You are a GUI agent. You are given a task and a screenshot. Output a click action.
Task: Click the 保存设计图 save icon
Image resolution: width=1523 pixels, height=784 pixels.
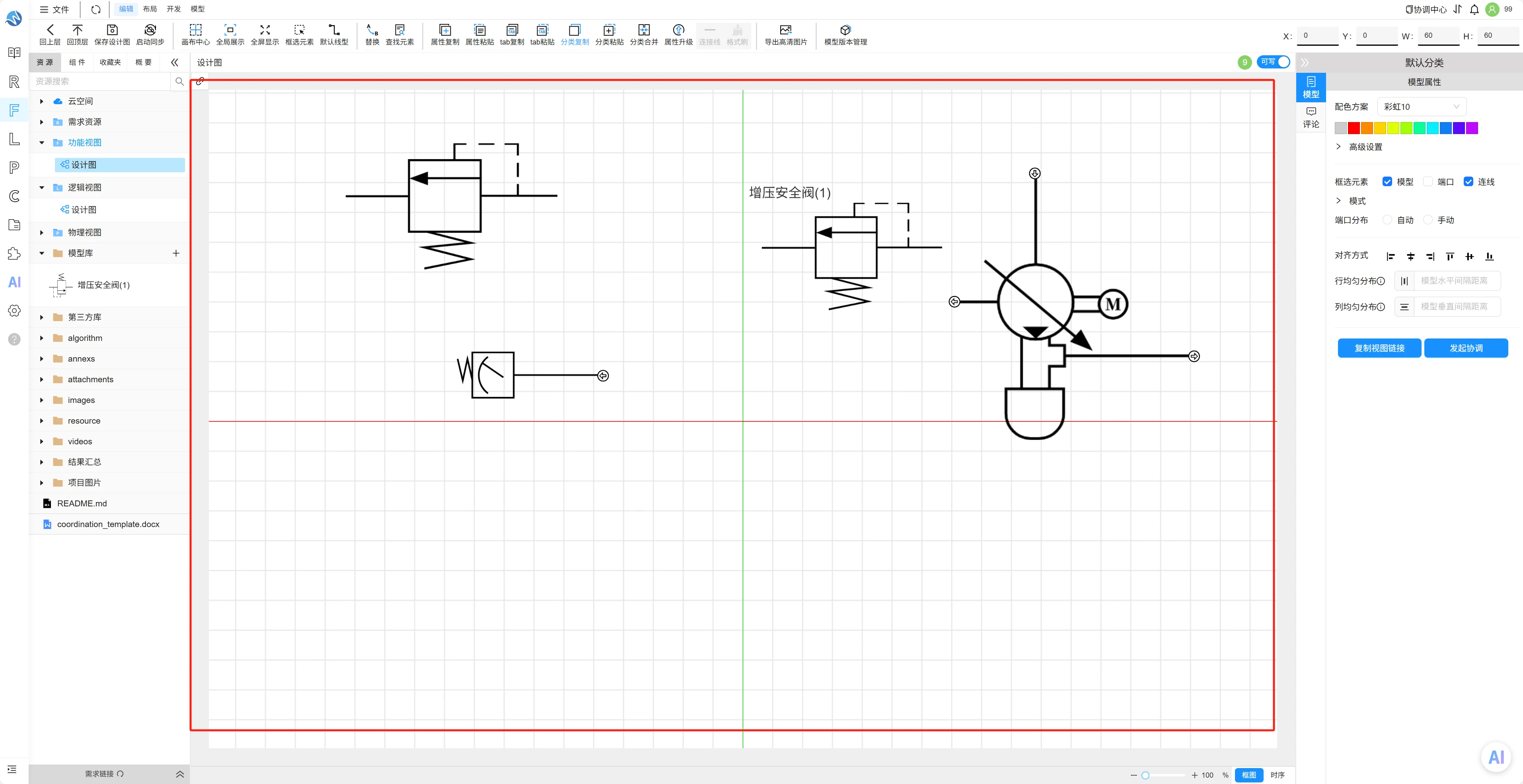[112, 29]
